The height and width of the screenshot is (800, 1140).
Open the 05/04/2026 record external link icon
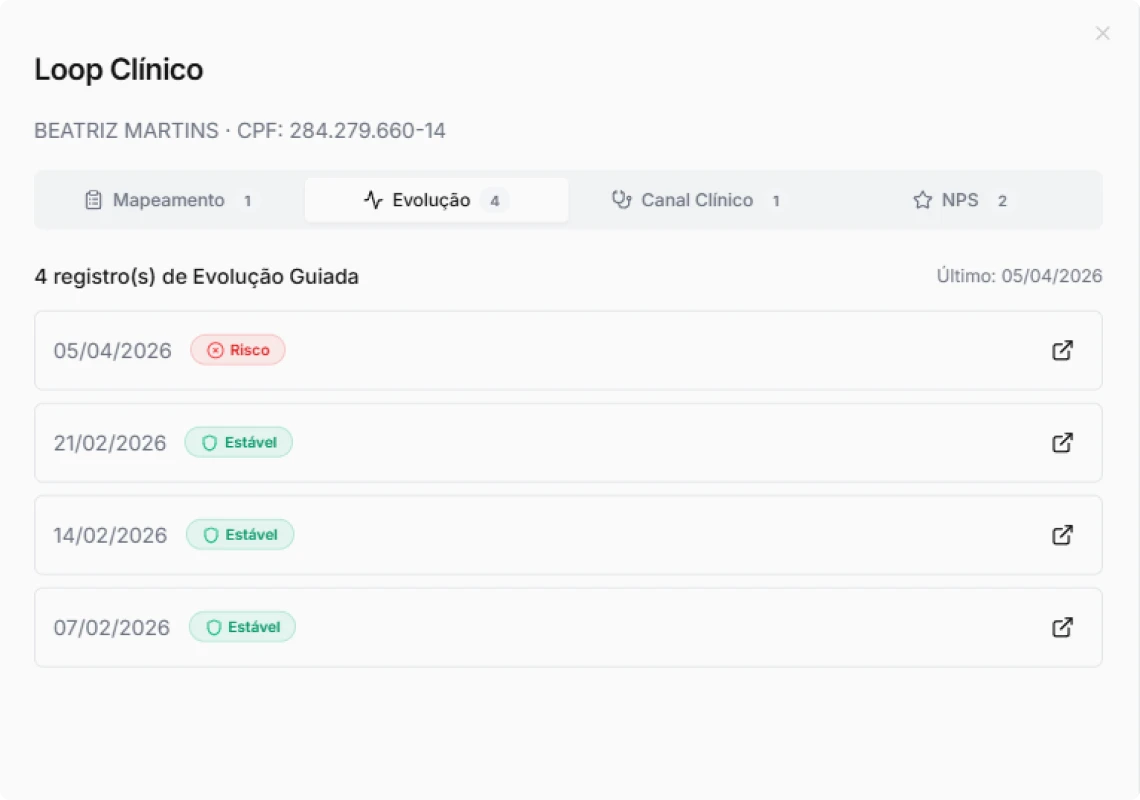(x=1063, y=350)
